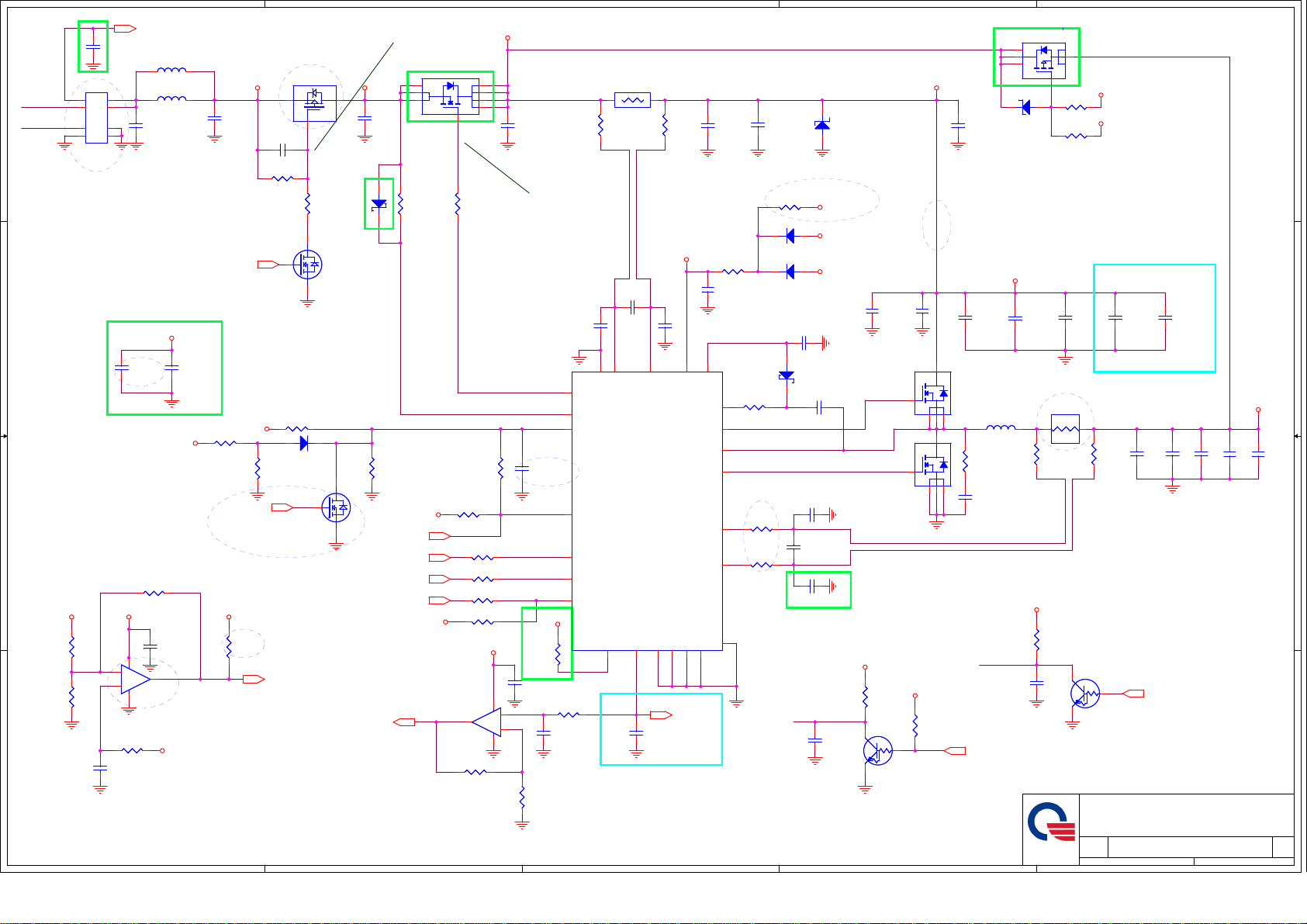1307x924 pixels.
Task: Select the off-page connector at the op-amp output
Action: pos(254,679)
